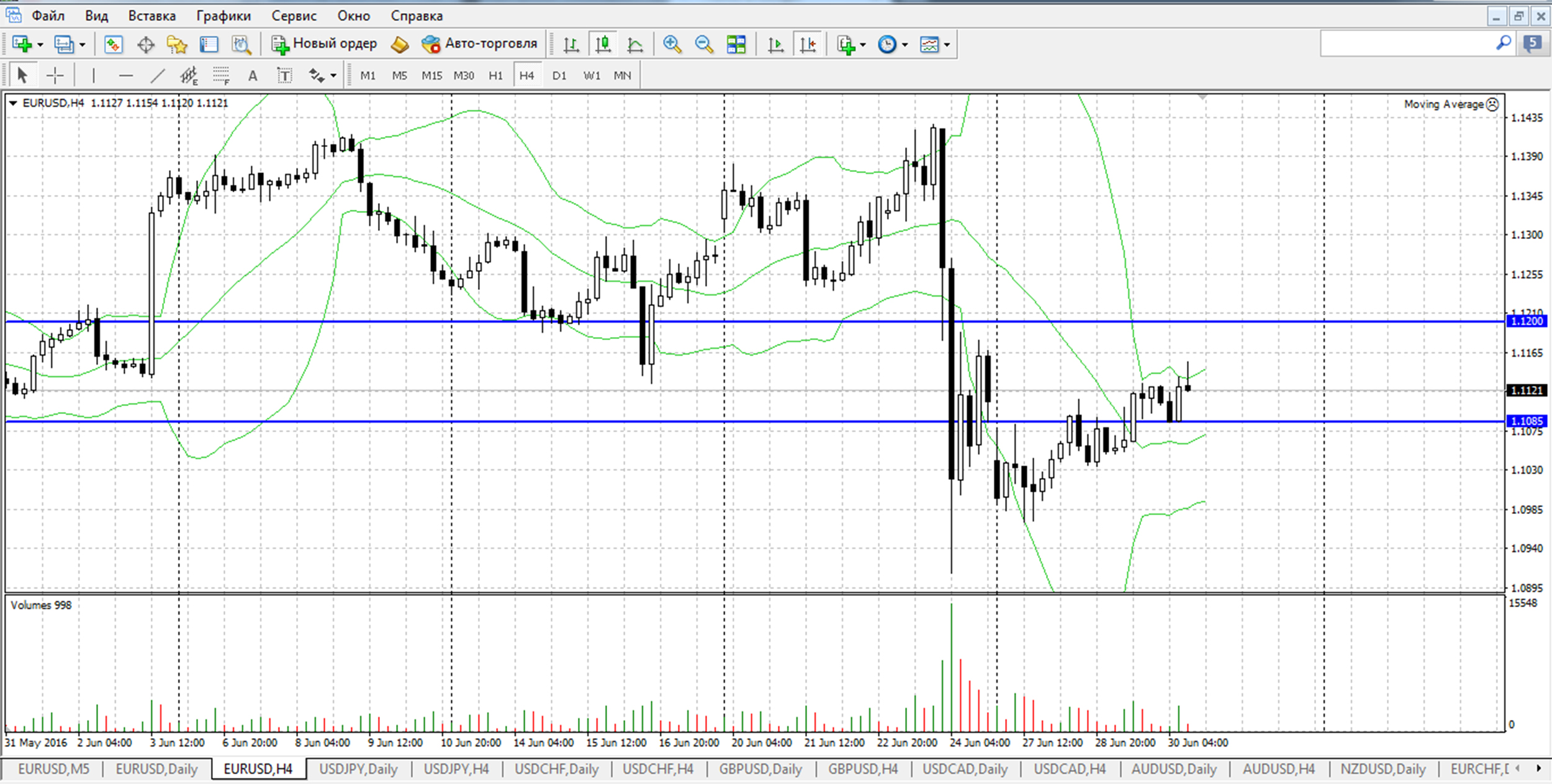
Task: Toggle chart shift icon
Action: tap(808, 45)
